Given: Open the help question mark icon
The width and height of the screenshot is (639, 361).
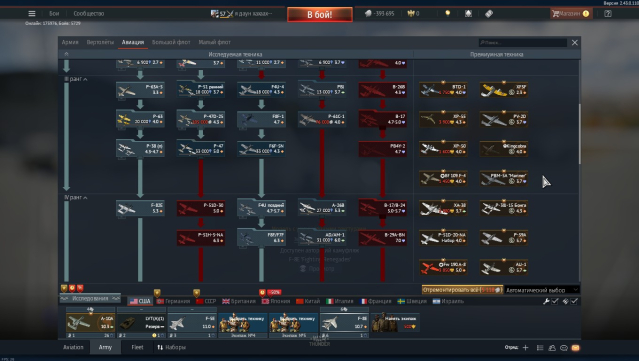Looking at the screenshot, I should click(x=608, y=13).
